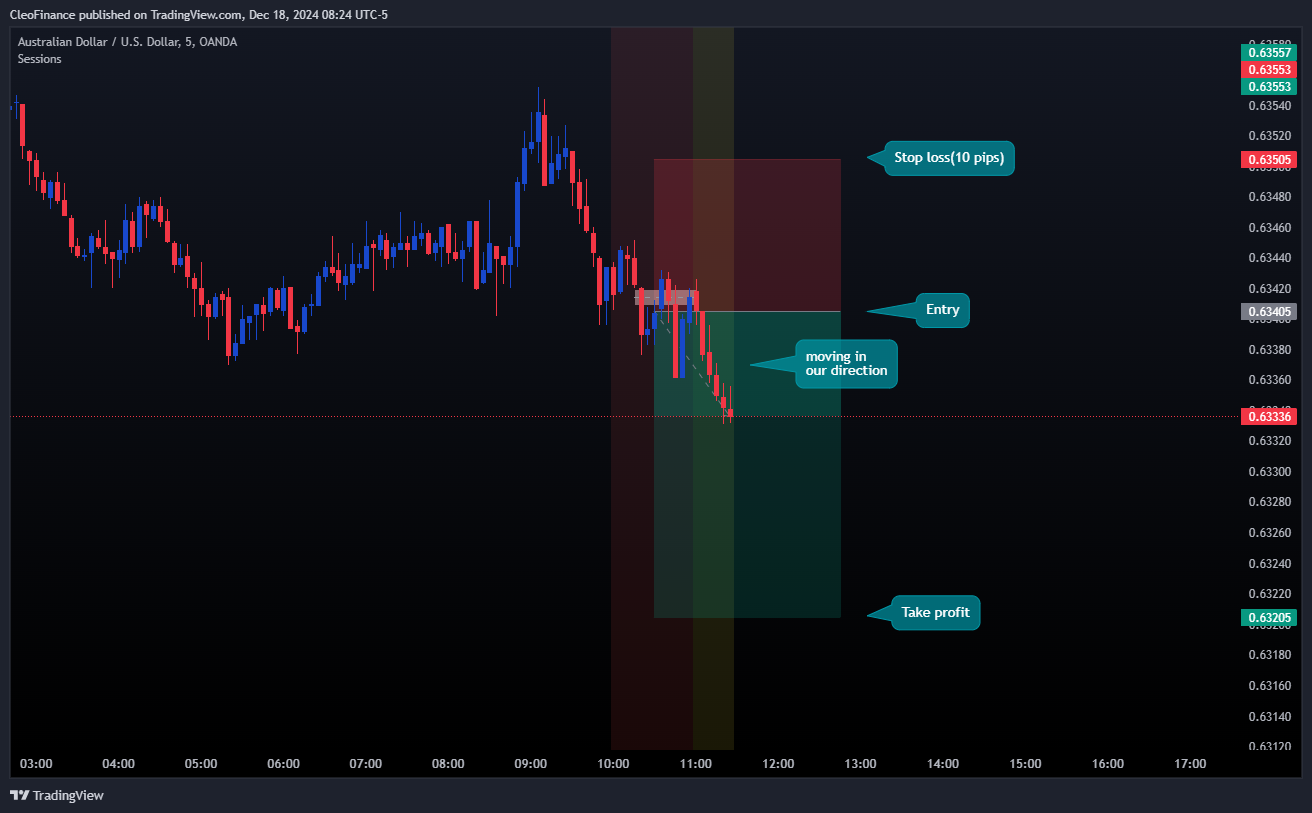Click the 09:00 time axis label

coord(530,764)
